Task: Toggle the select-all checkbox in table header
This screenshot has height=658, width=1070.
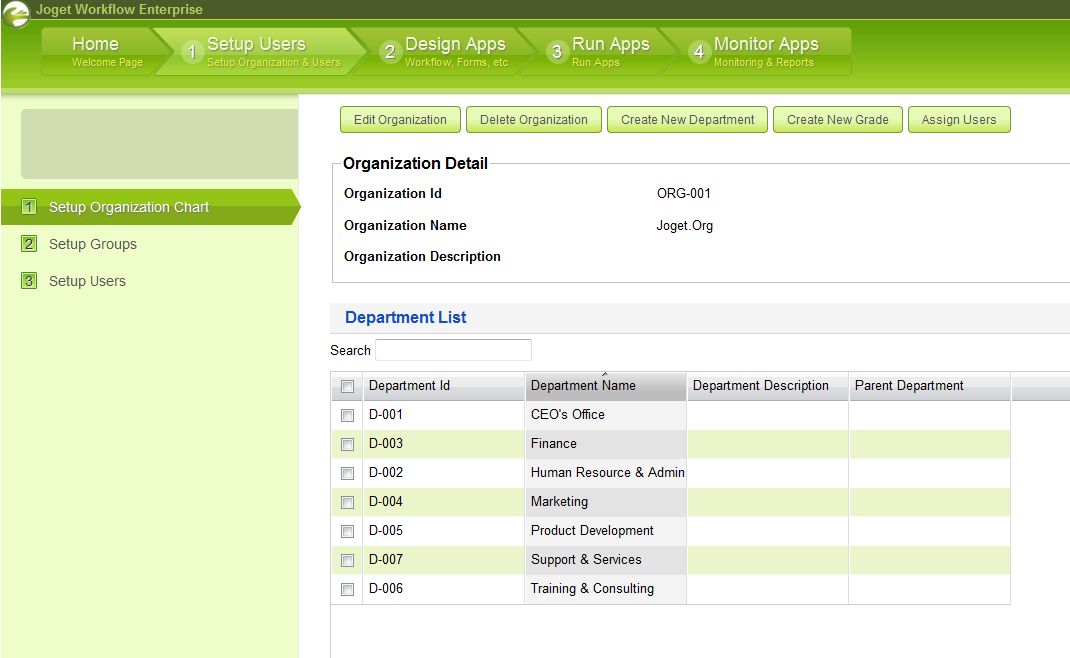Action: 347,387
